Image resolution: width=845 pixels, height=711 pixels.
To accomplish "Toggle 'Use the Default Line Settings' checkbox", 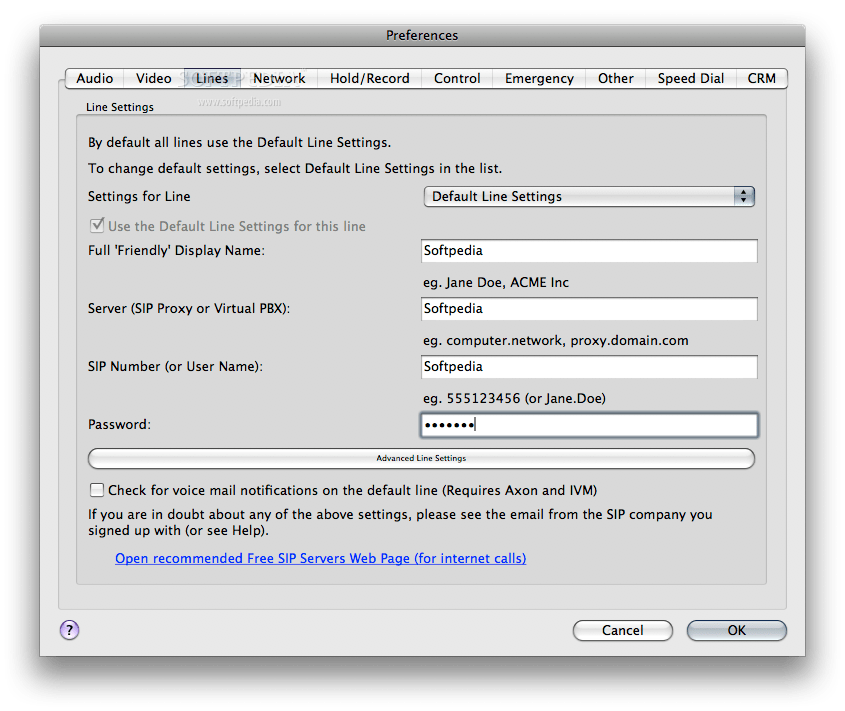I will [97, 226].
